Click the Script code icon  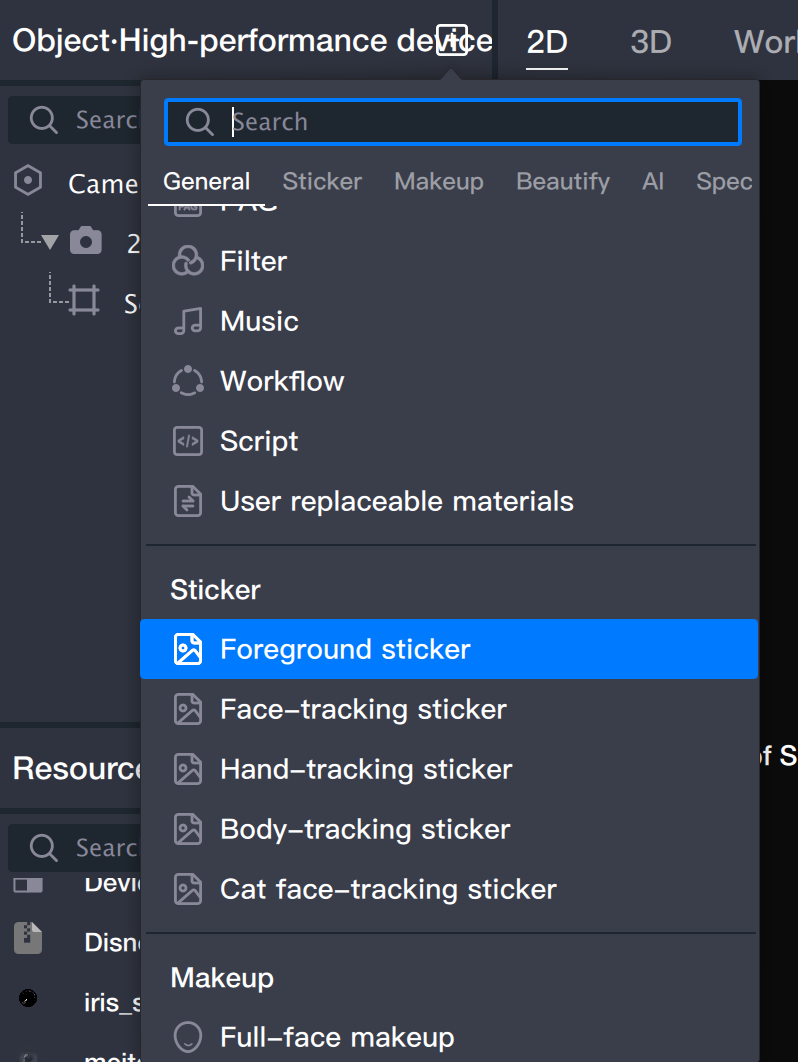(188, 441)
